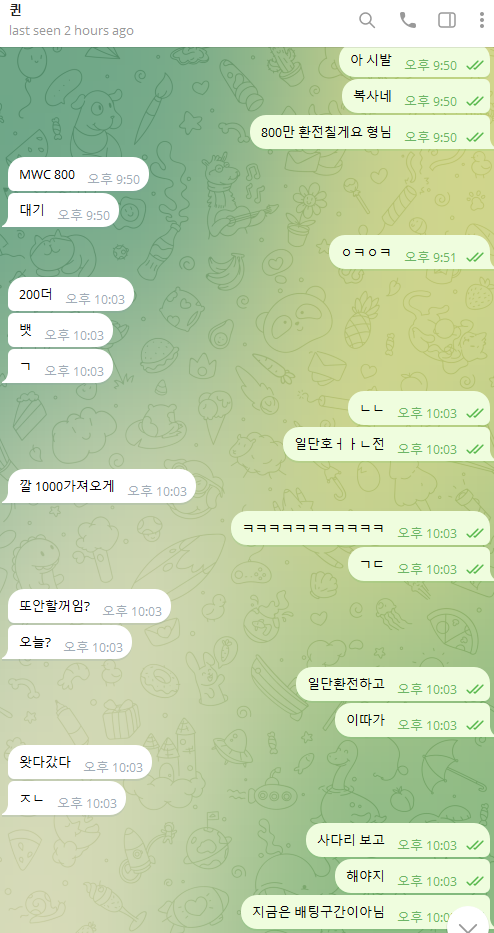Viewport: 494px width, 933px height.
Task: Click the '대기' message bubble
Action: coord(63,210)
